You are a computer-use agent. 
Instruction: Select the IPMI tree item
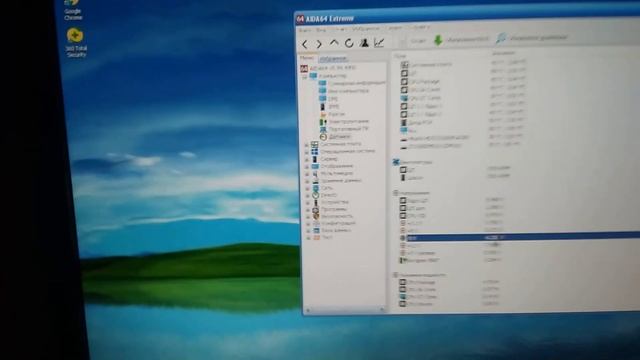334,107
